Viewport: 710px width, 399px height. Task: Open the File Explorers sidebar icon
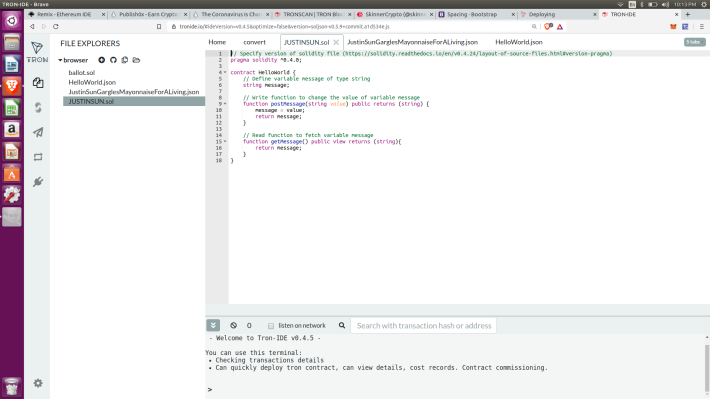click(x=38, y=82)
